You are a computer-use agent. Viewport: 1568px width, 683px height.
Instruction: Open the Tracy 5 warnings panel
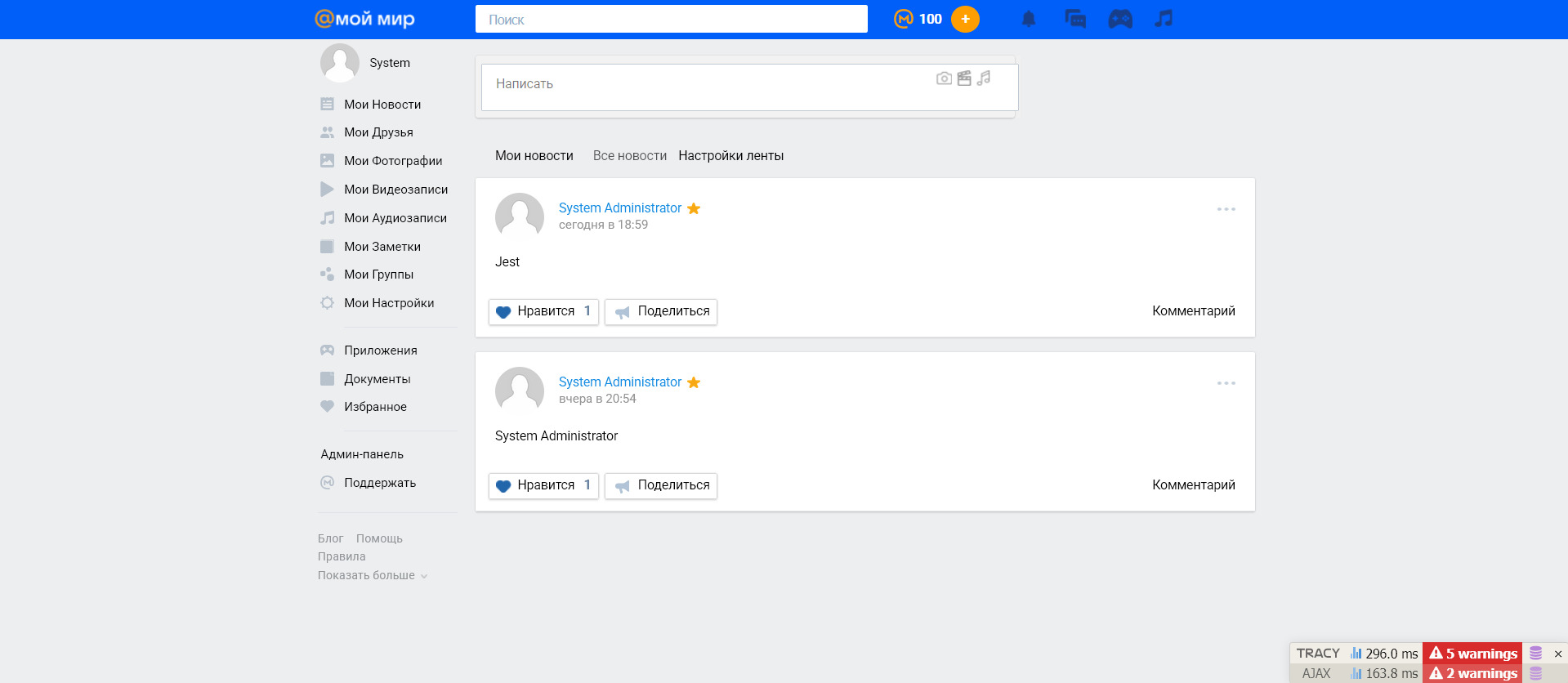click(1472, 654)
